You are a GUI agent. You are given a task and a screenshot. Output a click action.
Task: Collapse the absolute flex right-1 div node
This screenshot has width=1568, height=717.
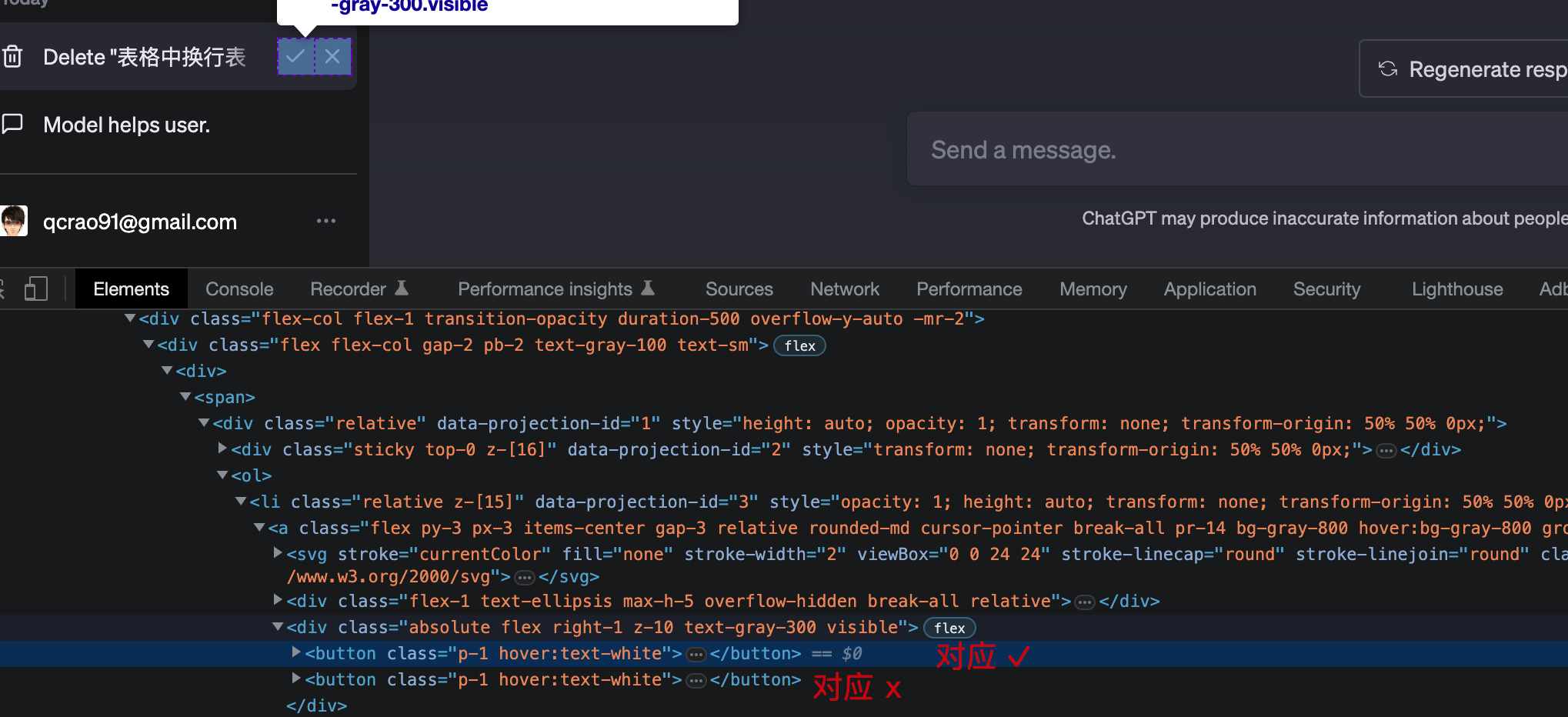278,627
